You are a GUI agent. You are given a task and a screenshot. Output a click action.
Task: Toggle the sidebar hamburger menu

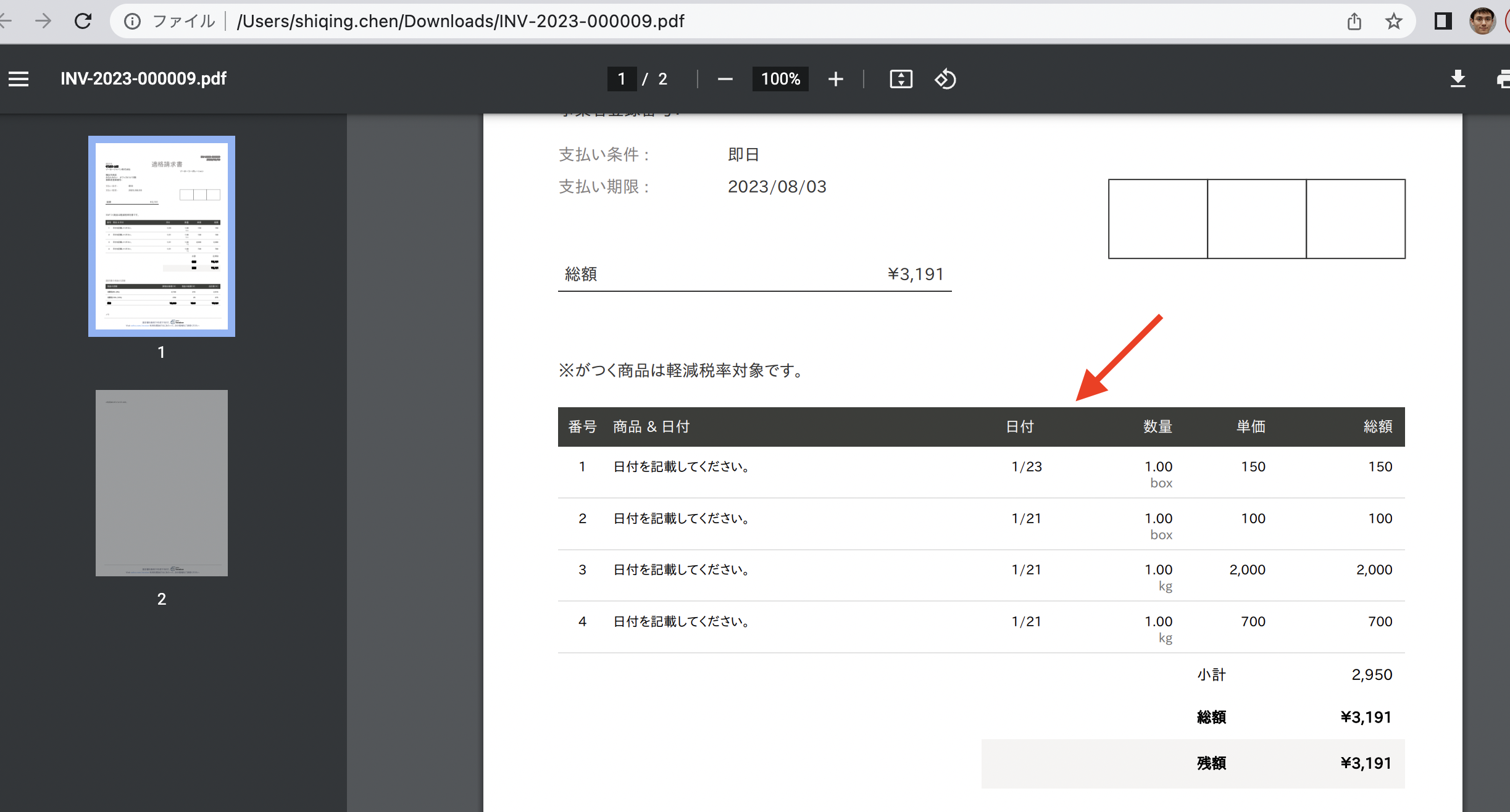19,79
